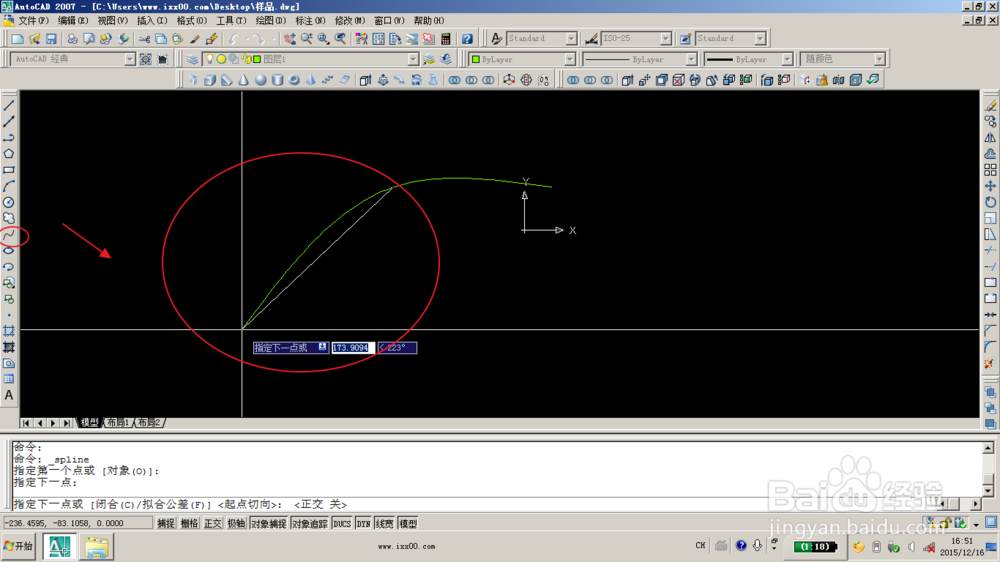This screenshot has height=562, width=1000.
Task: Expand the ByLayer linetype dropdown
Action: coord(691,59)
